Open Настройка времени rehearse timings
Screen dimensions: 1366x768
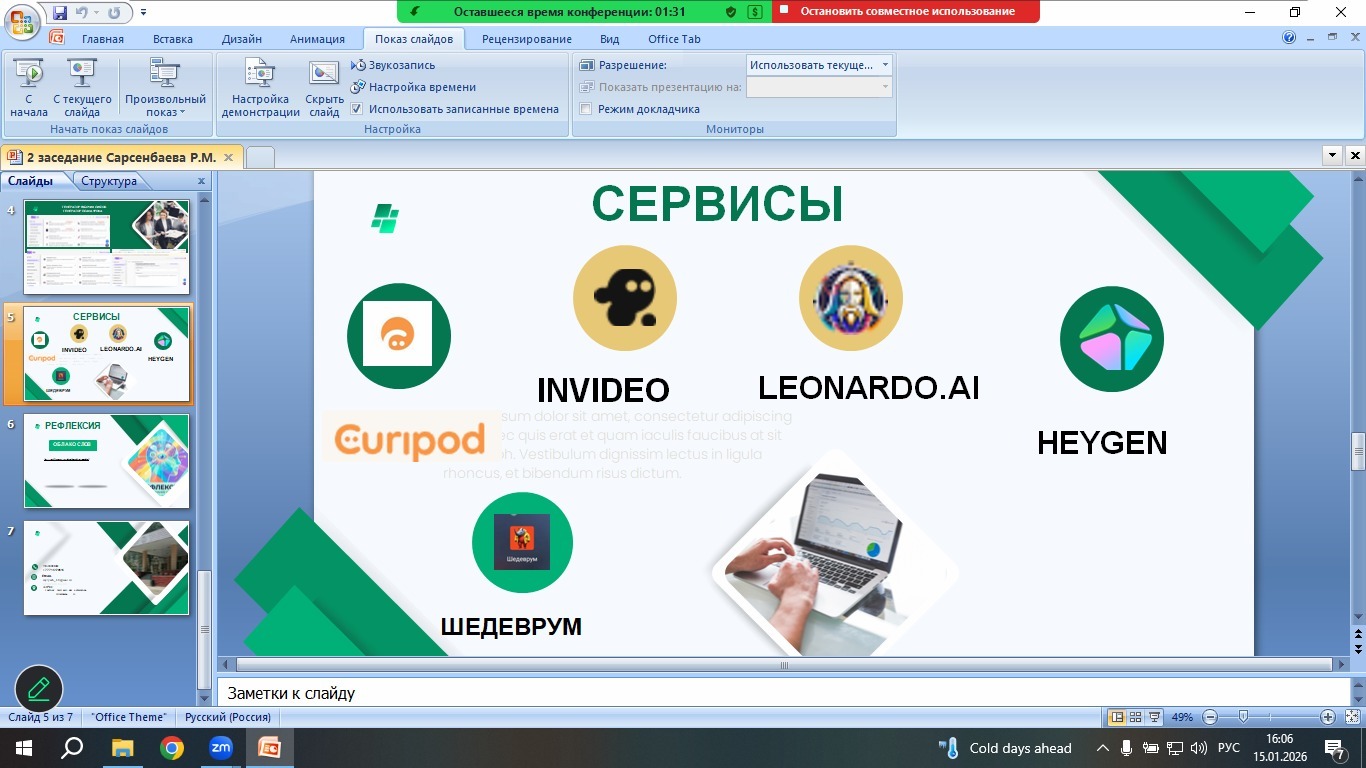point(359,87)
